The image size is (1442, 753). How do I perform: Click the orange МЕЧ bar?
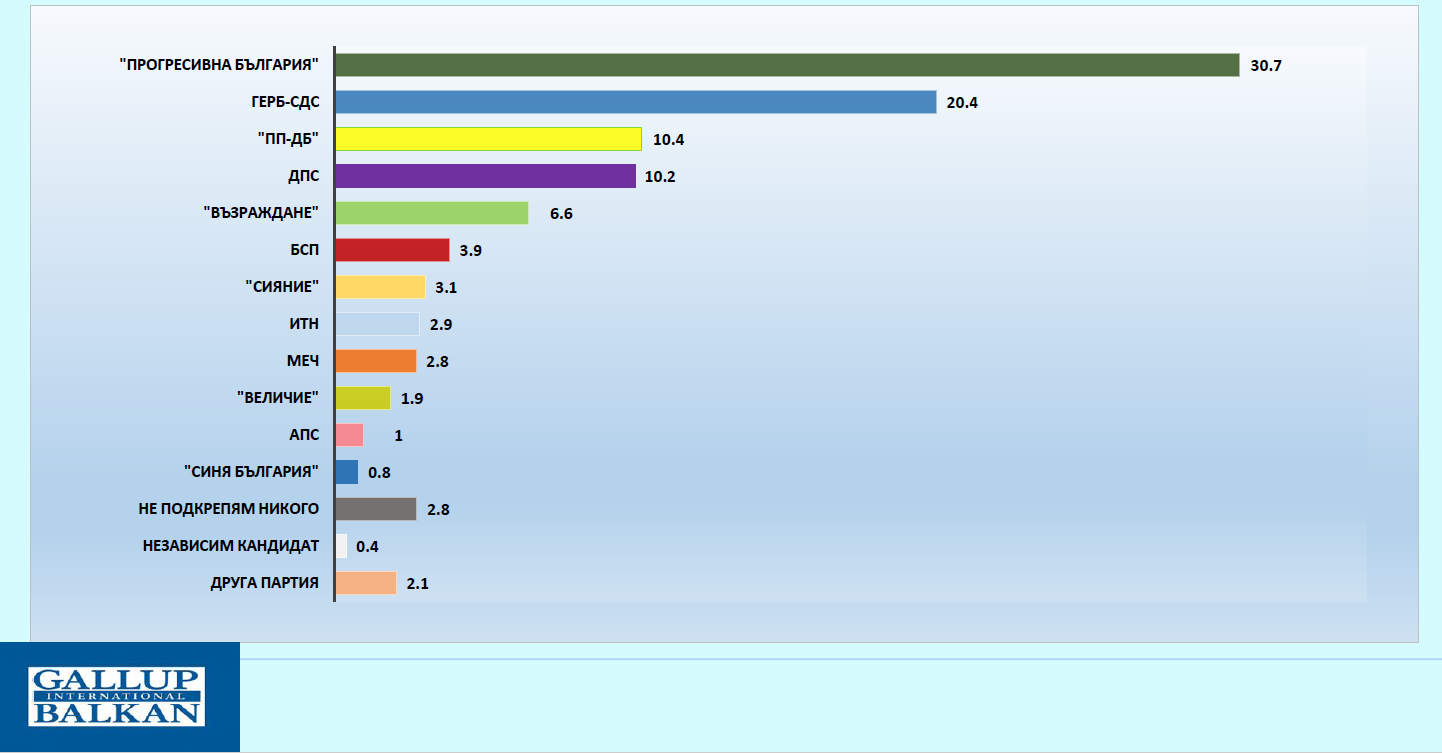376,361
